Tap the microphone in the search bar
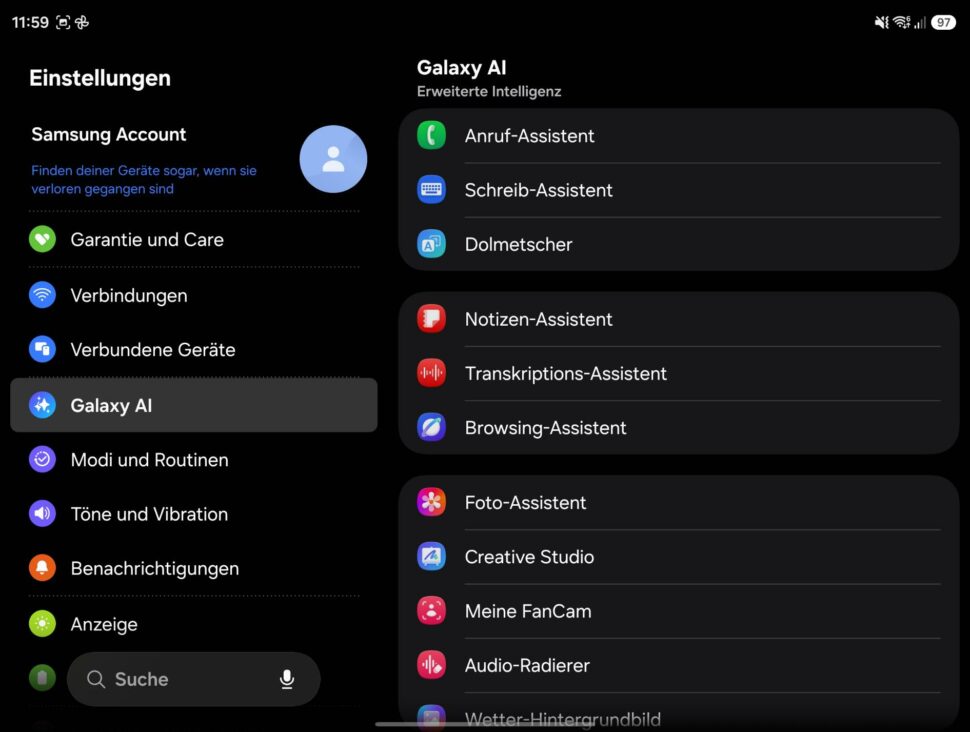Screen dimensions: 970x732 286,679
